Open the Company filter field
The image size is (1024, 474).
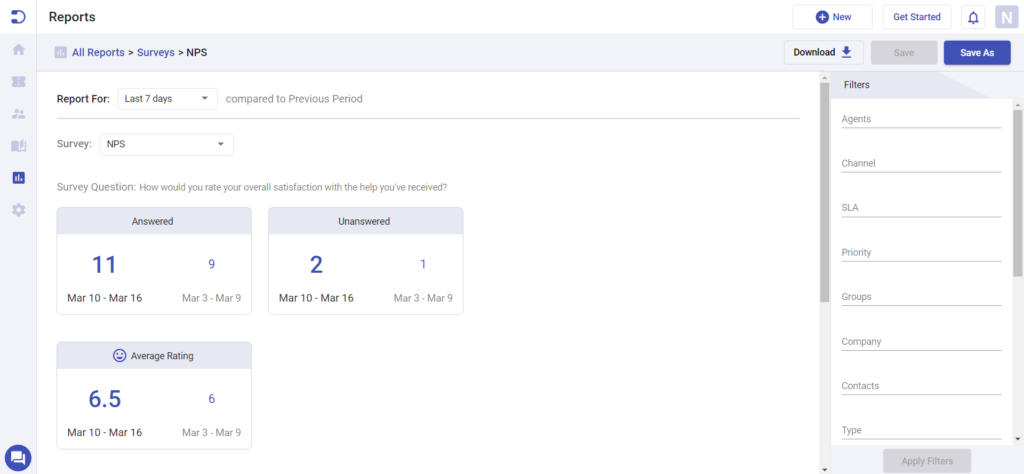(x=921, y=341)
